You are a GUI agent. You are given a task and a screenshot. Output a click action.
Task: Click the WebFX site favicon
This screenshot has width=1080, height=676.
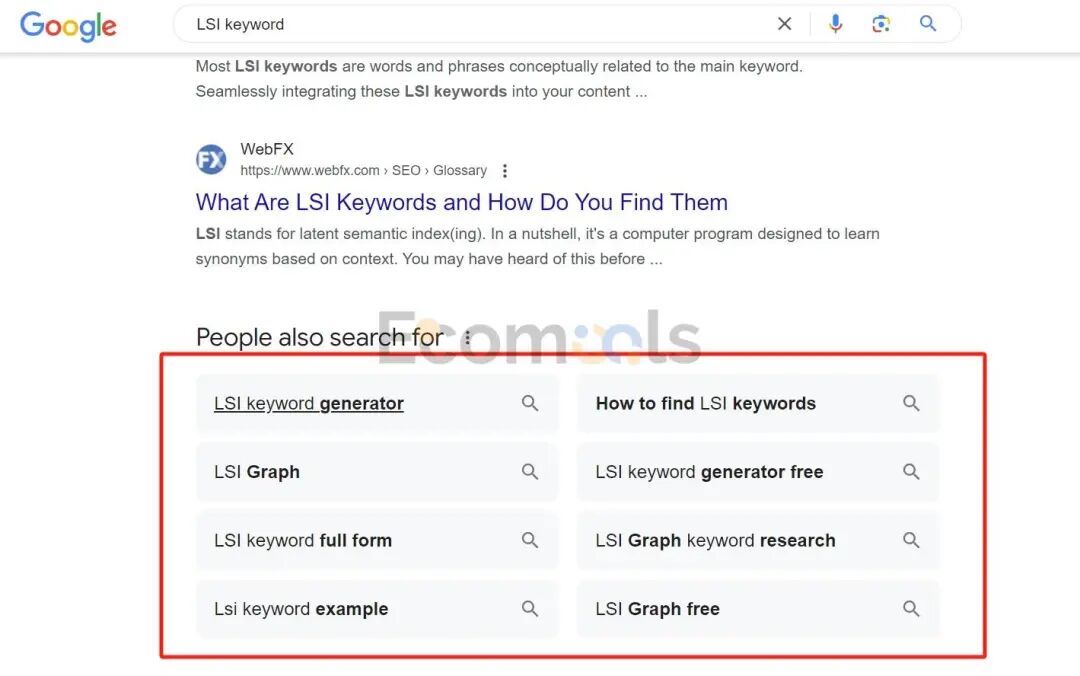tap(211, 160)
